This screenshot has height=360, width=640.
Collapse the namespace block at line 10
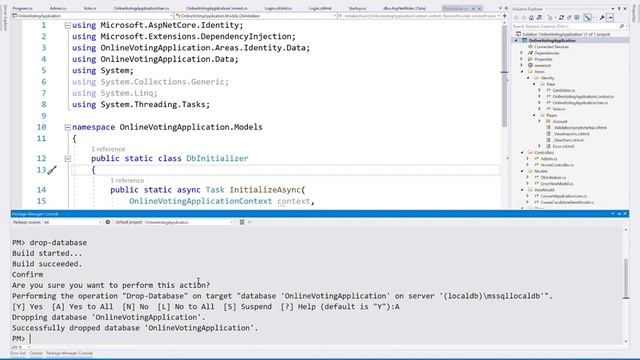68,127
